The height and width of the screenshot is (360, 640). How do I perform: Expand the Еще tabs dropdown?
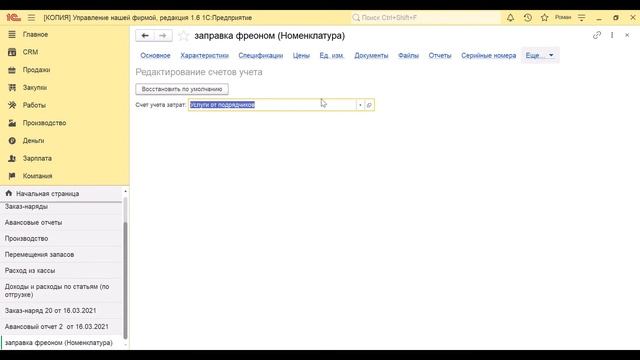click(540, 55)
